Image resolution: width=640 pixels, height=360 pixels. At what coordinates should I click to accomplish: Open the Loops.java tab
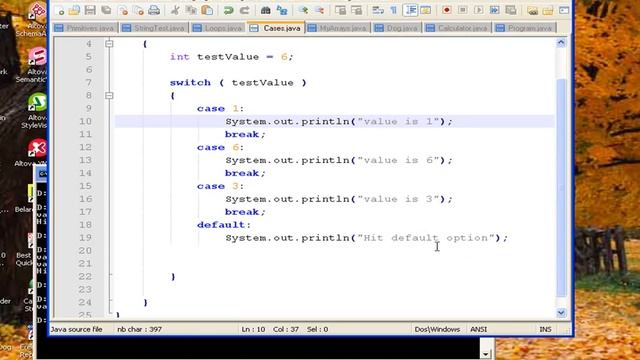pyautogui.click(x=218, y=28)
